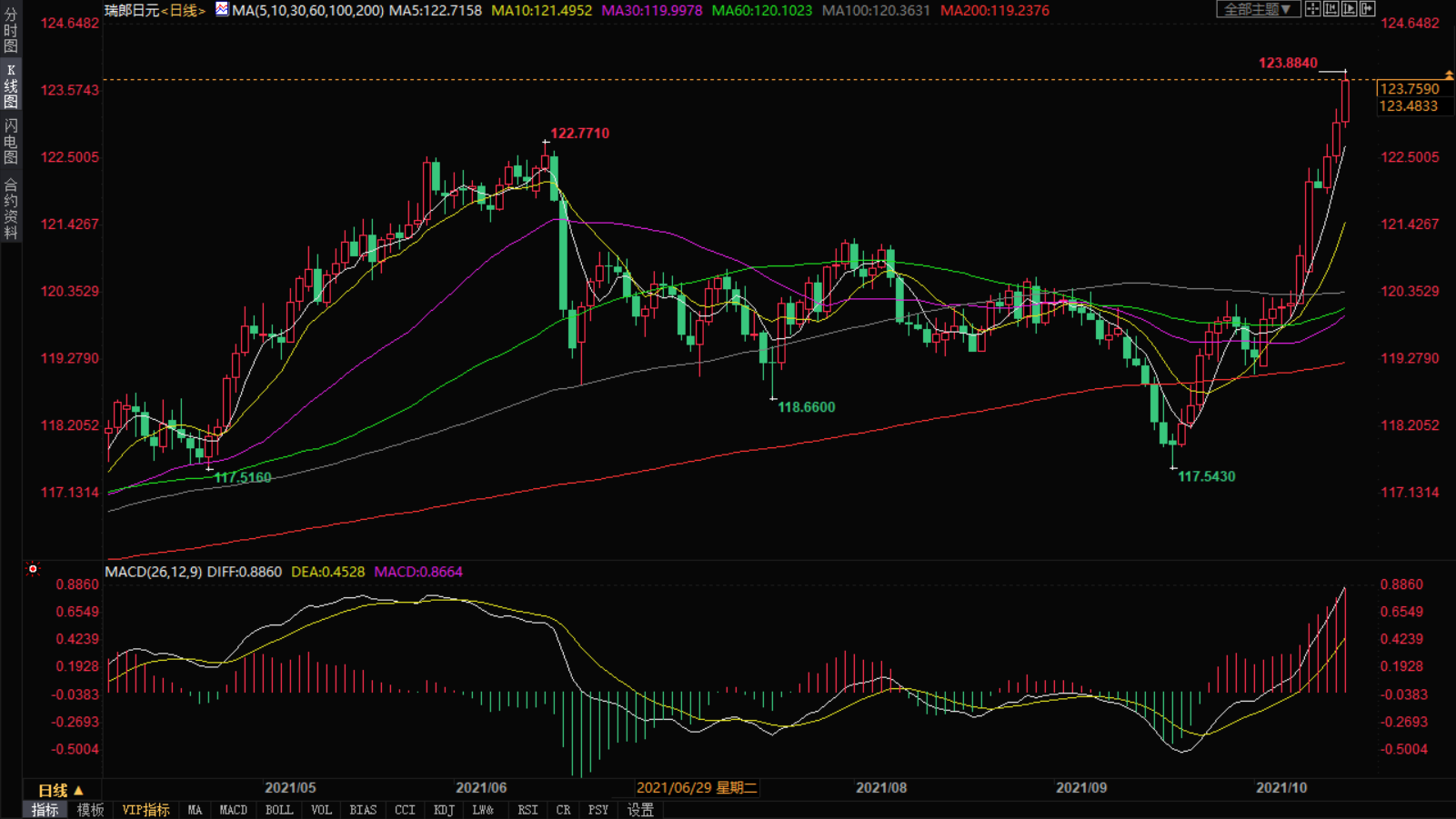Click the red MACD panel marker icon
The image size is (1456, 819).
tap(33, 569)
